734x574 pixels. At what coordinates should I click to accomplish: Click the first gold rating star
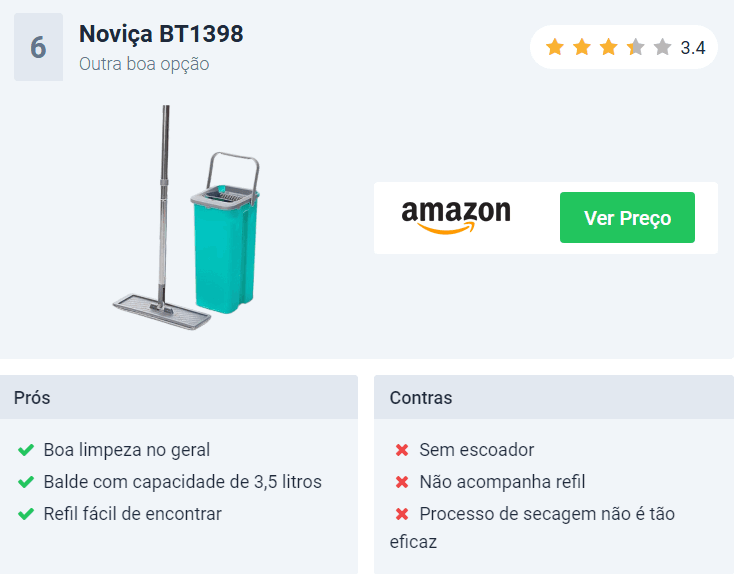pos(555,47)
